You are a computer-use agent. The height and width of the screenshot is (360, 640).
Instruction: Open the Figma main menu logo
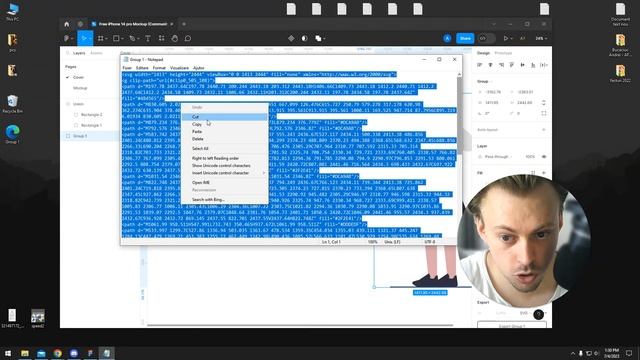coord(67,38)
